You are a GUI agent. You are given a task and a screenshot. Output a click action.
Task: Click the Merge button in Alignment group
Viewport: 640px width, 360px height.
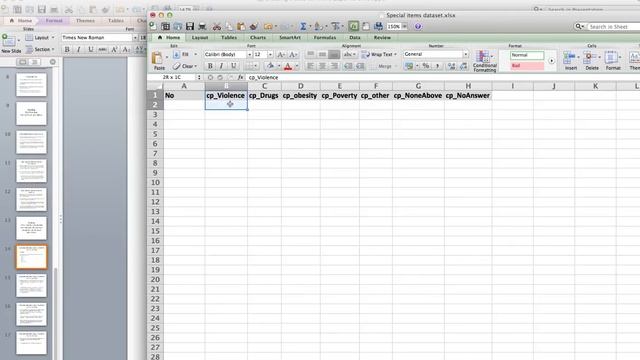coord(384,66)
